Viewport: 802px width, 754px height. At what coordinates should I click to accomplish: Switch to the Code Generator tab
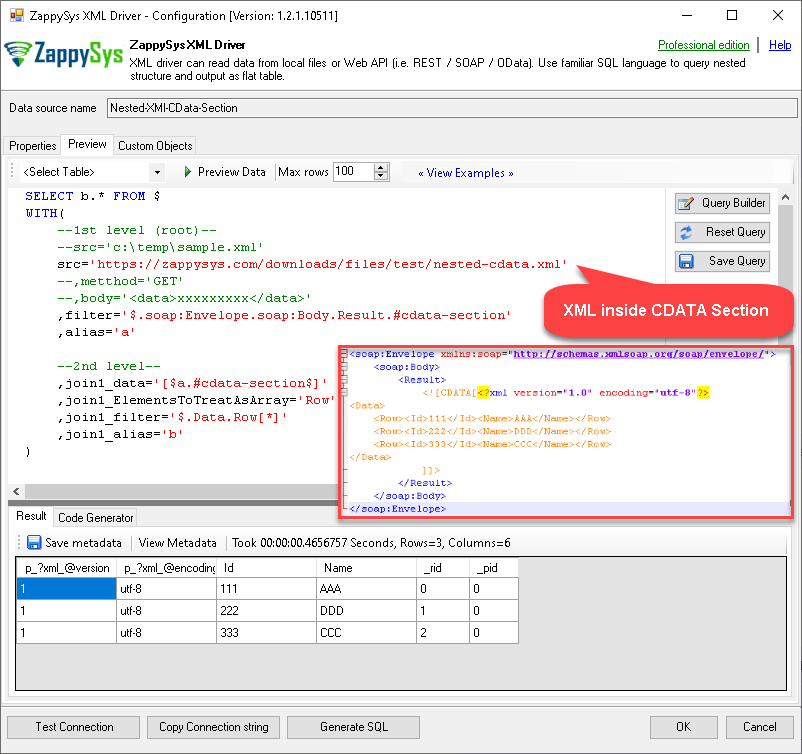[95, 518]
